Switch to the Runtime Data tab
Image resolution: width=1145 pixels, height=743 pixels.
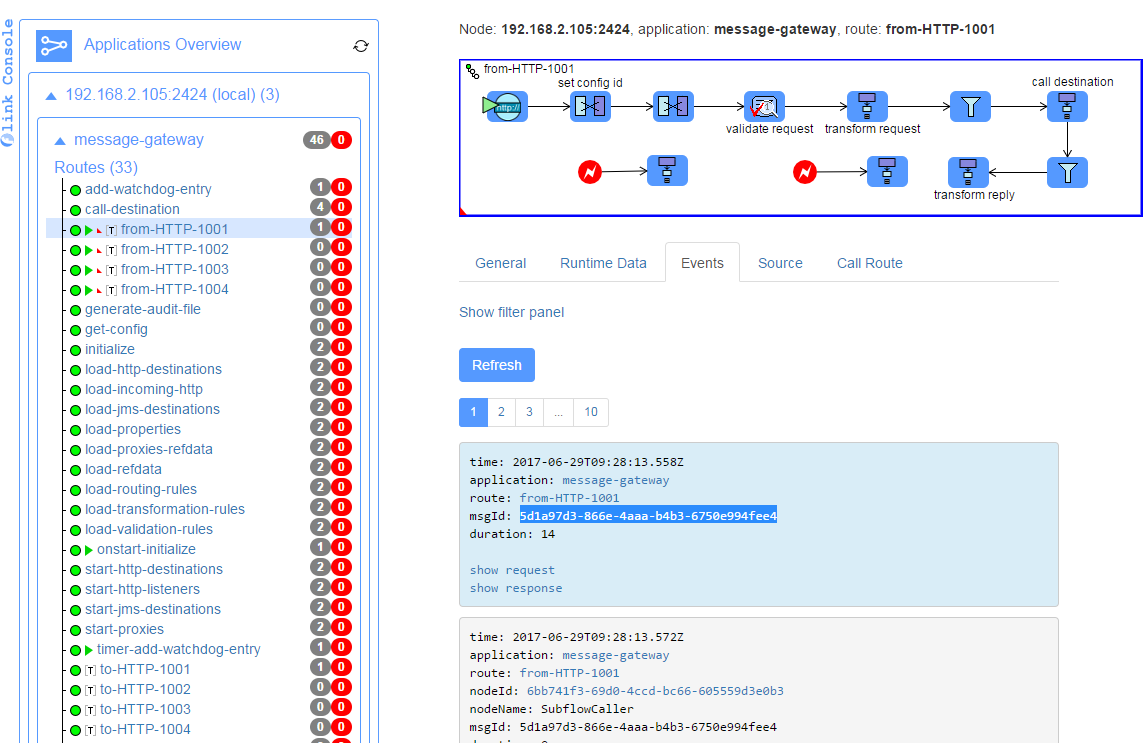(x=603, y=263)
